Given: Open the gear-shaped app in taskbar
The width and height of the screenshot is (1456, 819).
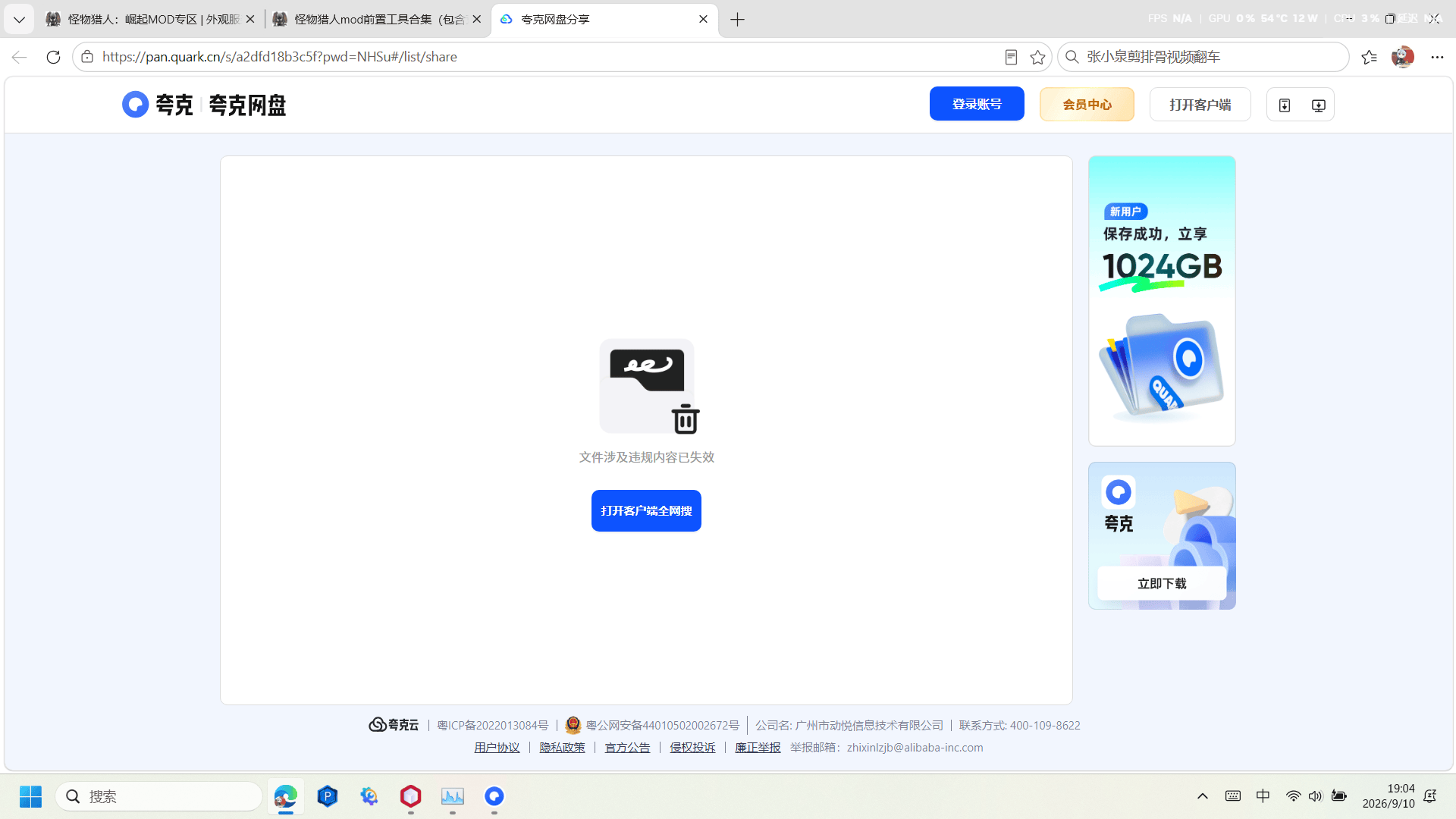Looking at the screenshot, I should 369,796.
